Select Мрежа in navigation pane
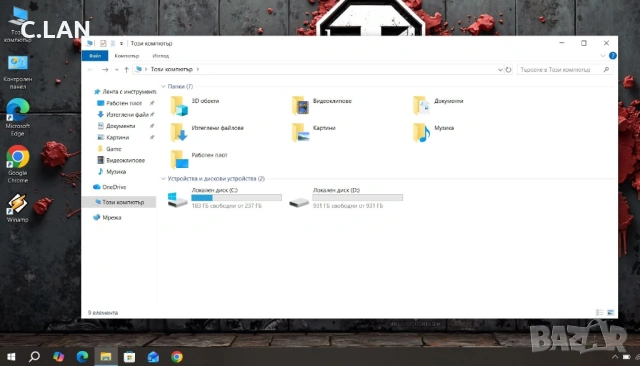Viewport: 640px width, 366px height. [x=107, y=217]
